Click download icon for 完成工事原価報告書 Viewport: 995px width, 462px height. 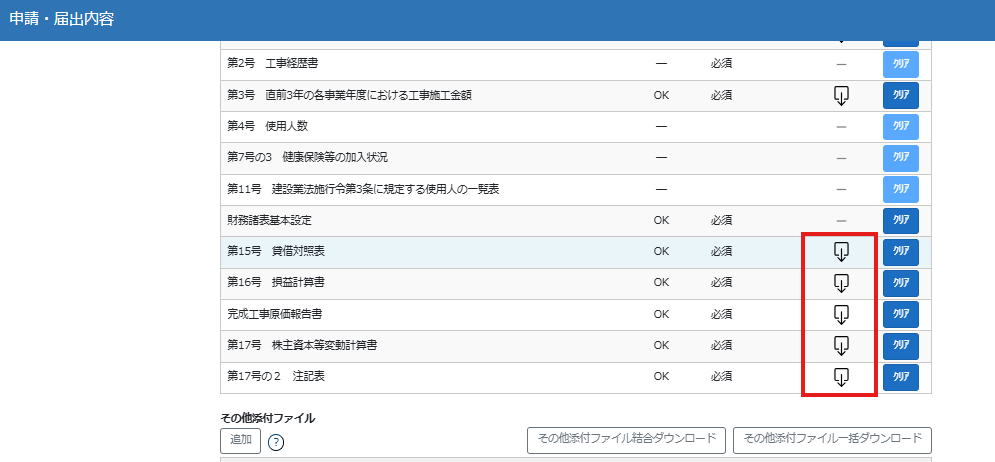(841, 314)
